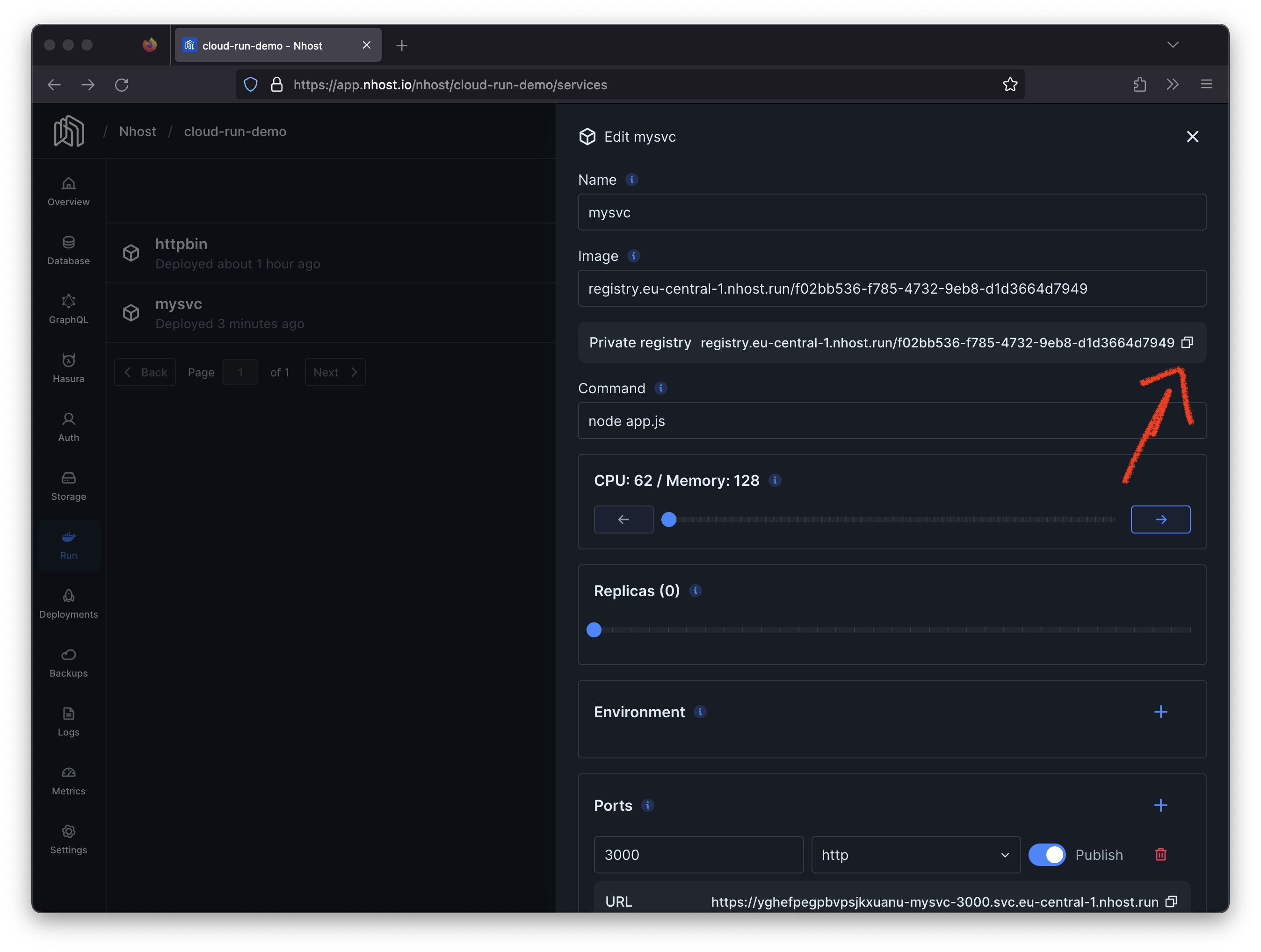Copy the published service URL
The height and width of the screenshot is (952, 1261).
[1171, 901]
